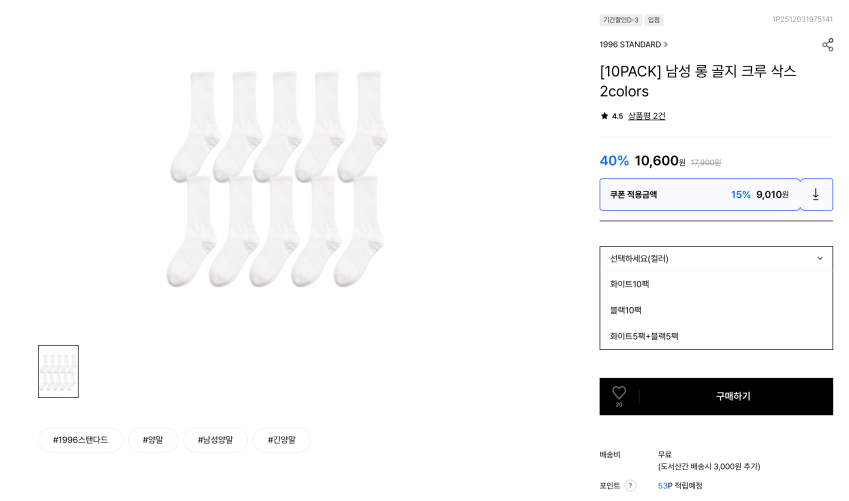The width and height of the screenshot is (849, 501).
Task: Open the 선택하세요(컬러) color dropdown
Action: 716,258
